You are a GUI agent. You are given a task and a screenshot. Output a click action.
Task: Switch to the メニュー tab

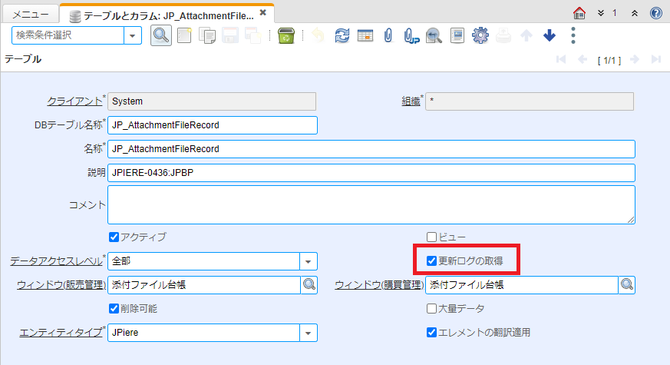pyautogui.click(x=30, y=15)
